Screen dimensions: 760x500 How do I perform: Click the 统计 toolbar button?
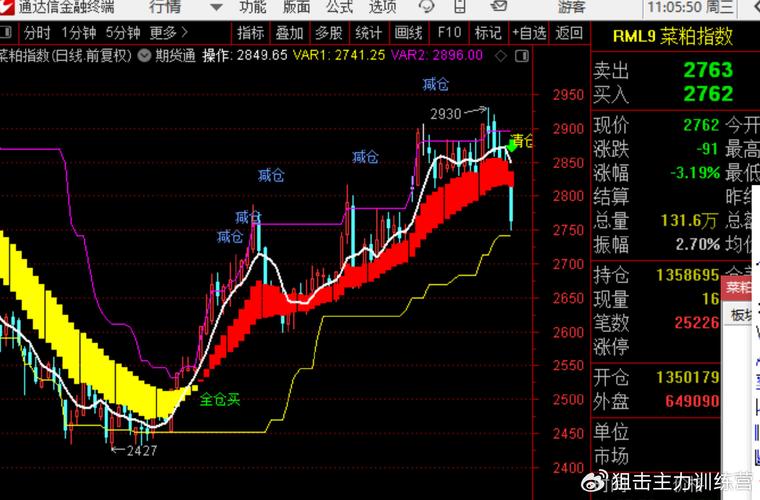click(x=368, y=33)
